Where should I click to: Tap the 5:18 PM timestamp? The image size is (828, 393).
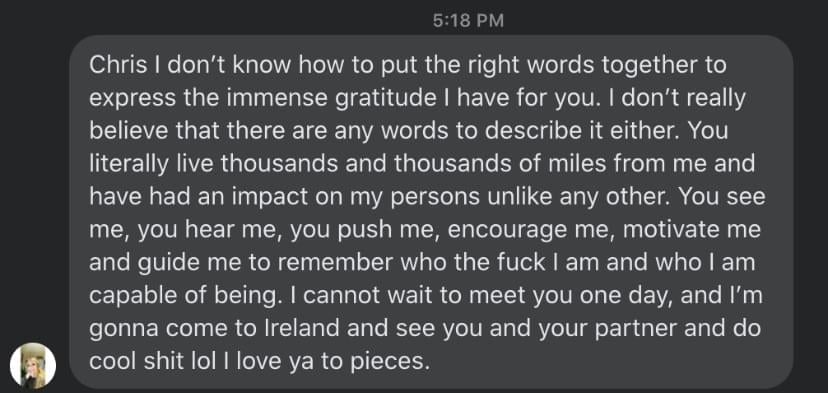tap(468, 21)
